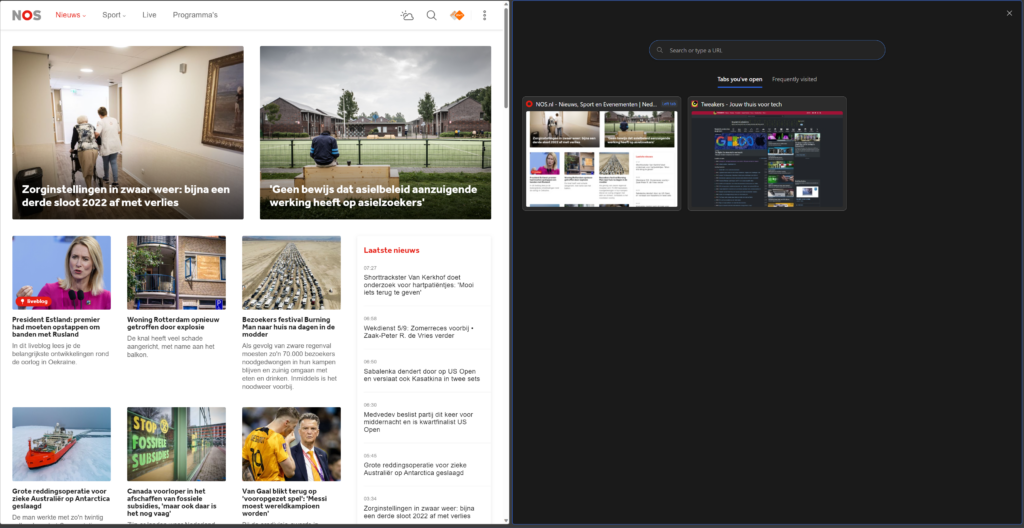Click the red ship in ice photo
This screenshot has width=1024, height=528.
61,444
